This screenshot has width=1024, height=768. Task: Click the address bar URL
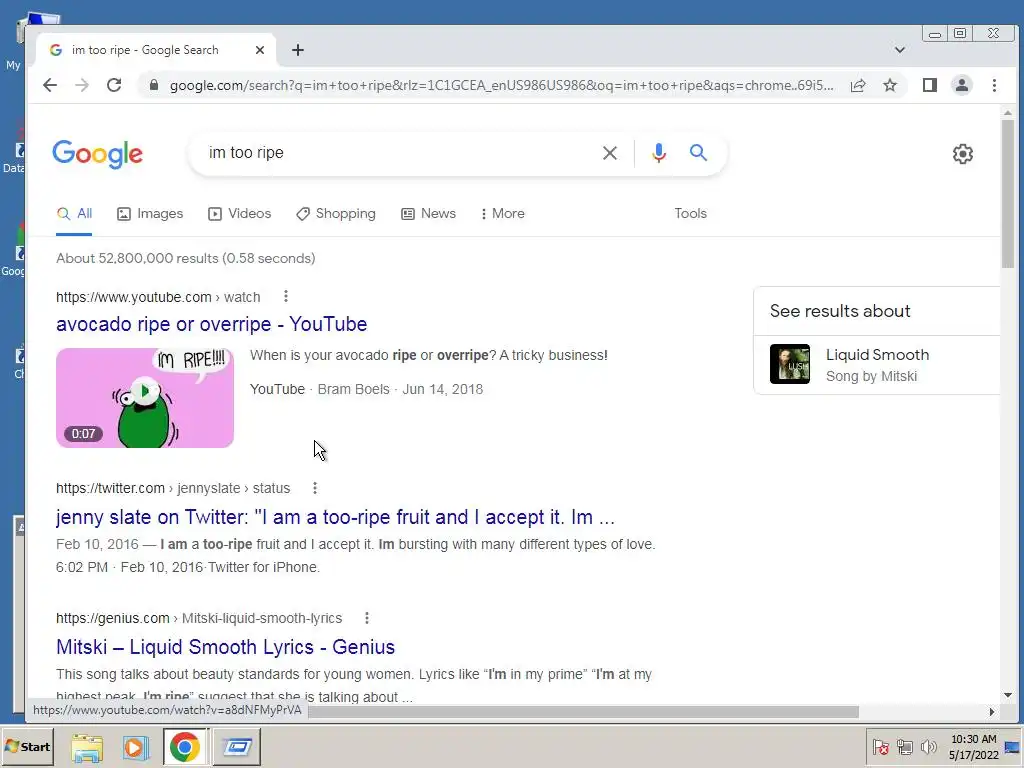502,86
